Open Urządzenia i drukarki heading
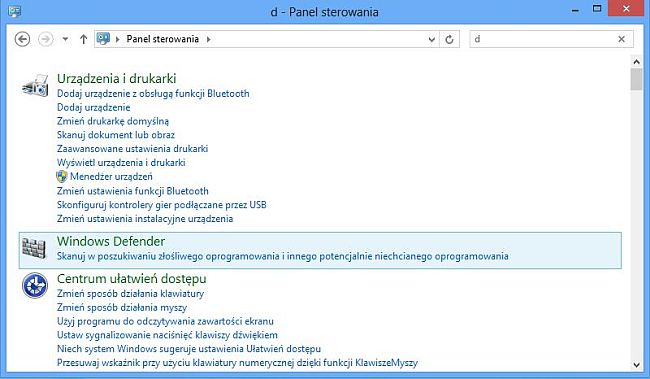Screen dimensions: 650x379 [116, 78]
